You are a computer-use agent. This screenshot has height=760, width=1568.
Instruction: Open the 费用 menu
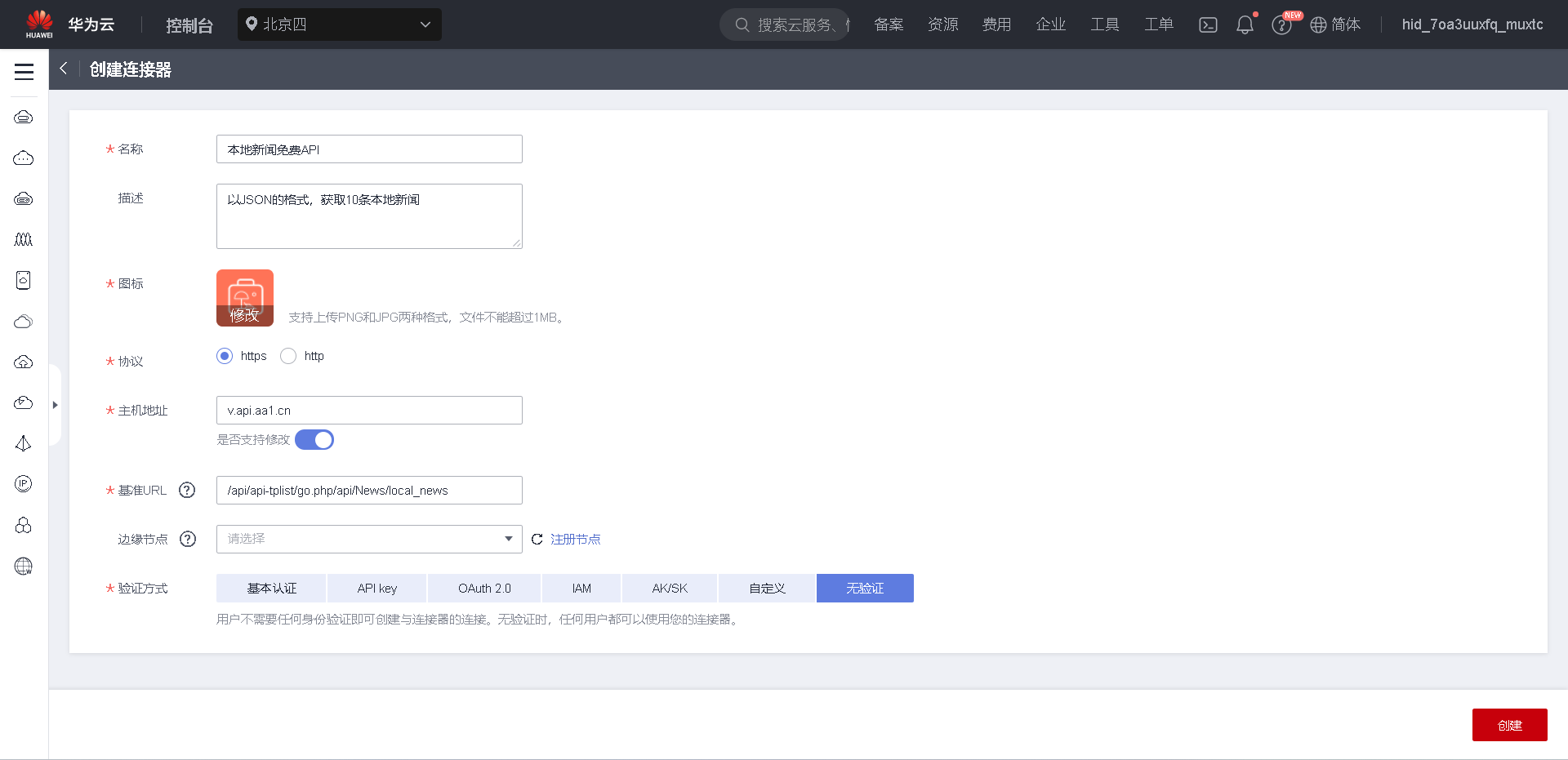click(x=996, y=24)
